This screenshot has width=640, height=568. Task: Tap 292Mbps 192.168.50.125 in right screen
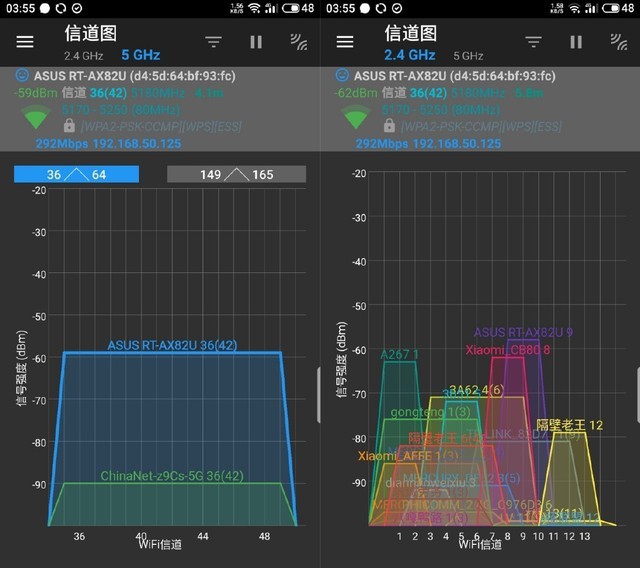click(x=429, y=144)
